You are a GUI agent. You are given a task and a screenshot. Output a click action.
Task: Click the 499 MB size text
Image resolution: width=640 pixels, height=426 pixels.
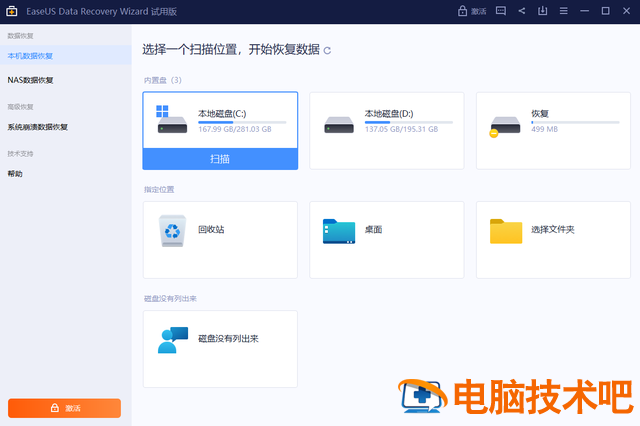pyautogui.click(x=544, y=129)
